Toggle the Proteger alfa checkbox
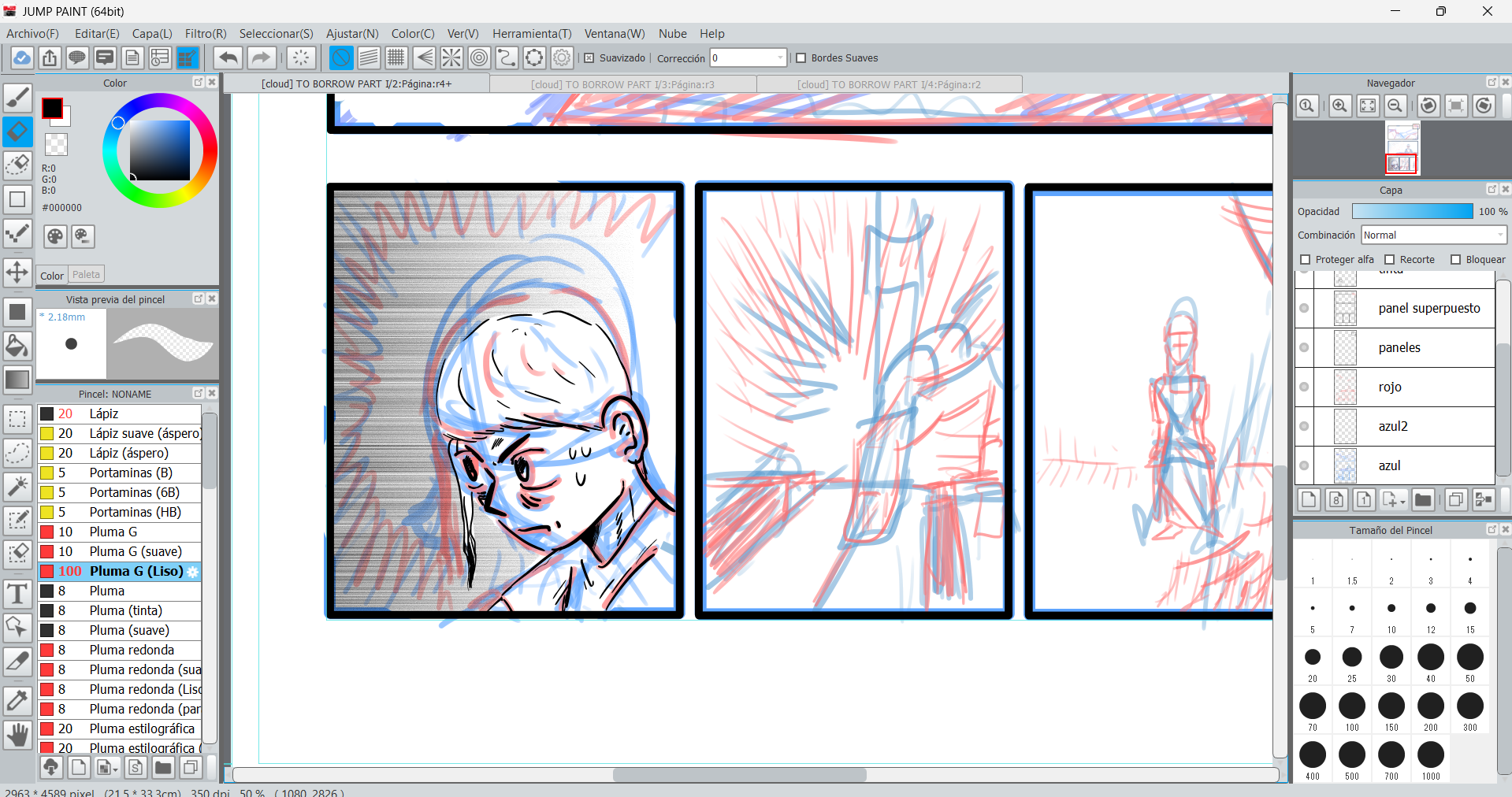The image size is (1512, 797). (x=1306, y=260)
